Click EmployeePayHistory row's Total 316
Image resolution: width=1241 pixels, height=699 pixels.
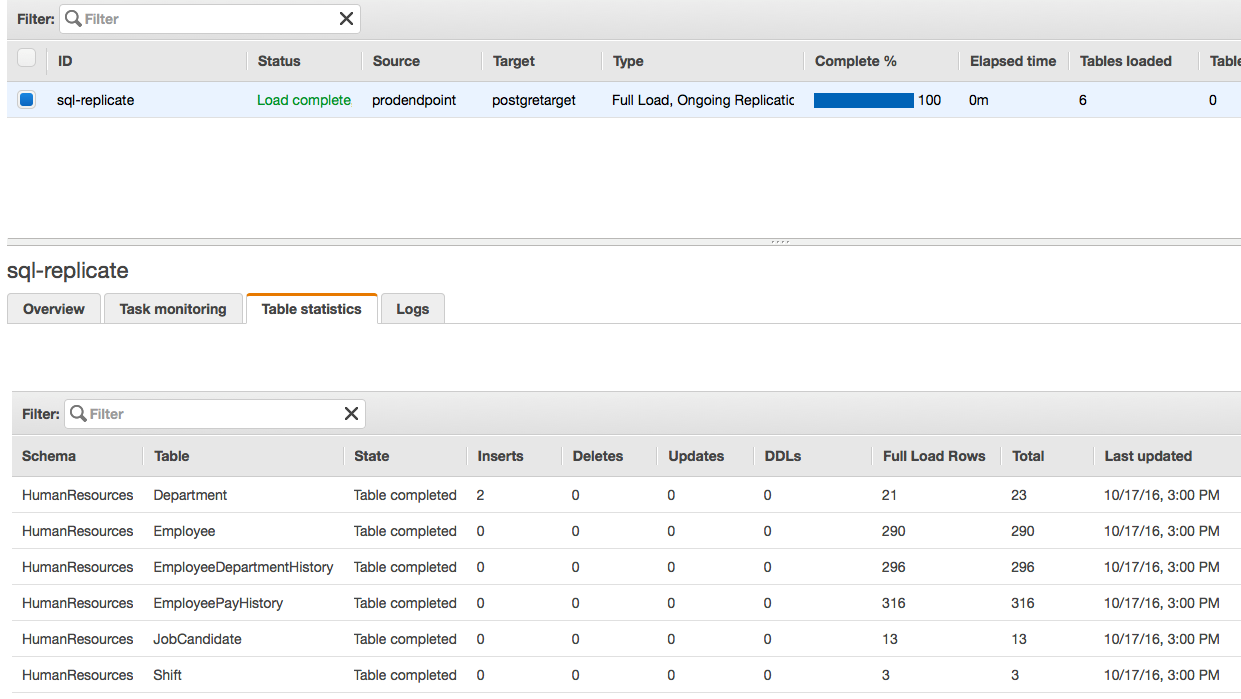1023,603
